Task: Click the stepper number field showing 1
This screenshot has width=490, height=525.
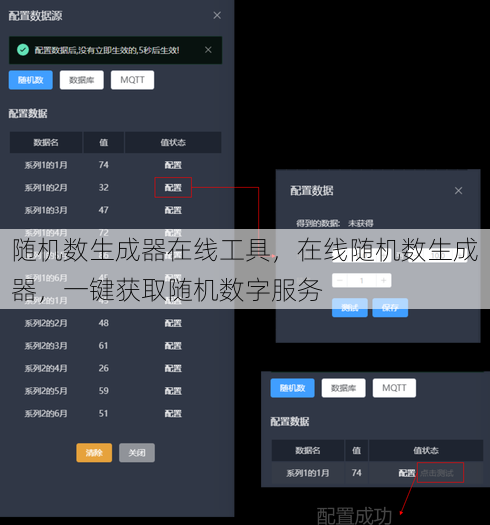Action: (362, 280)
